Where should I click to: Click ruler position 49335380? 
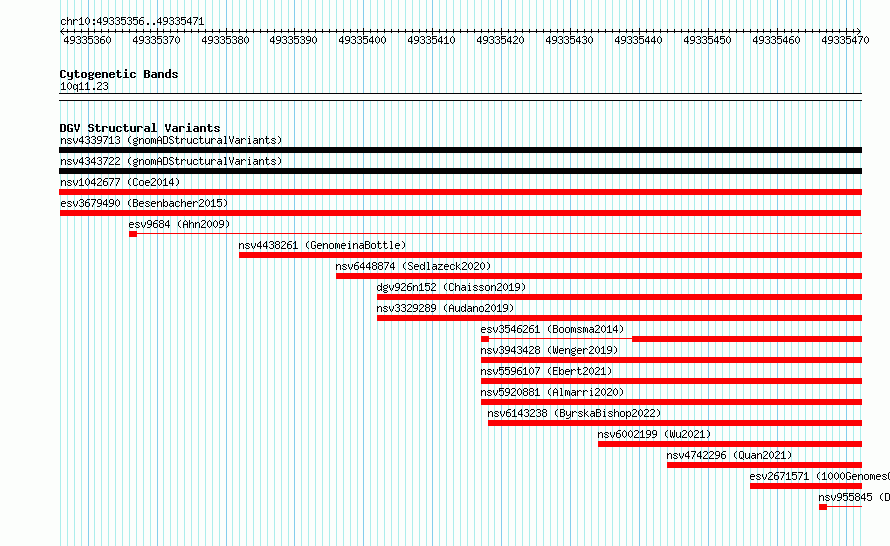tap(225, 40)
